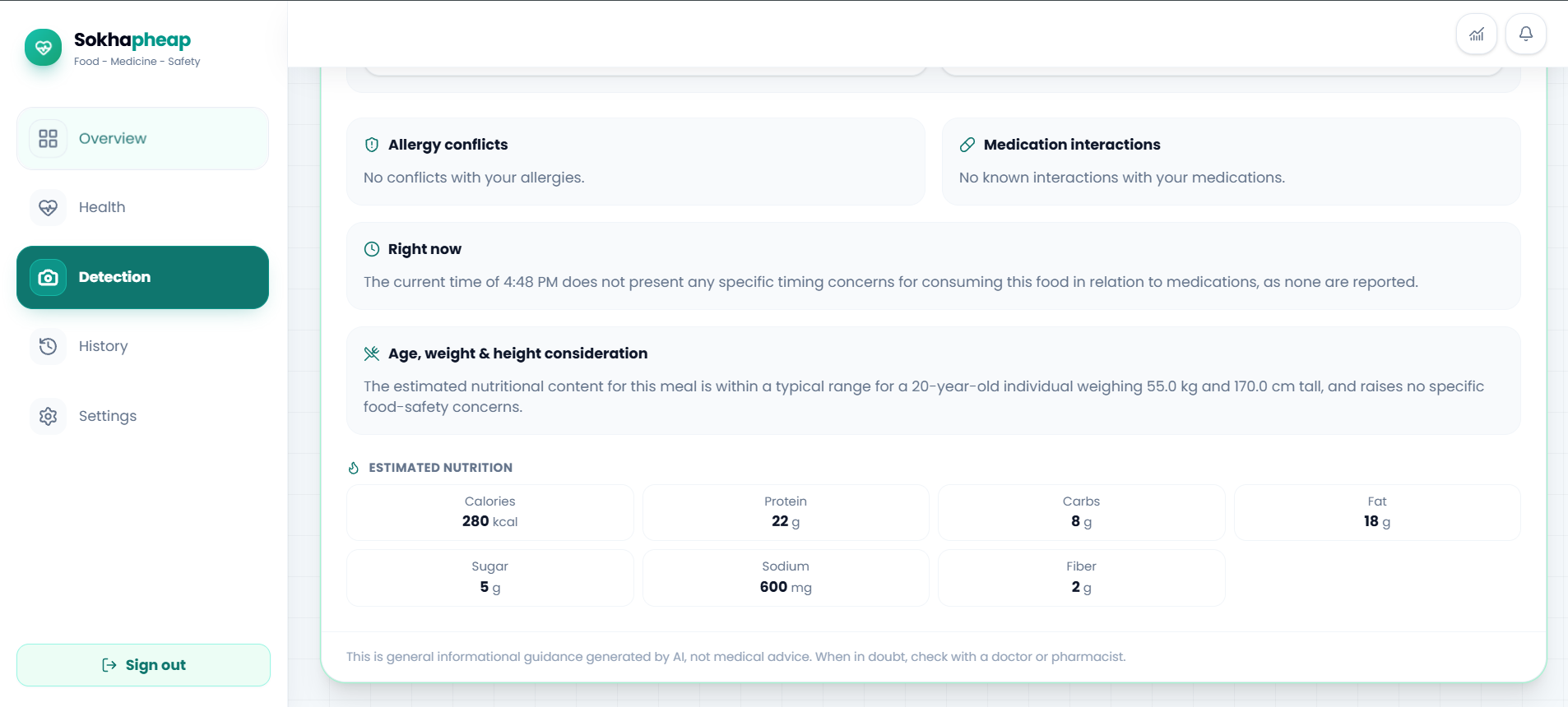This screenshot has width=1568, height=707.
Task: Click the Health heartbeat icon
Action: coord(49,207)
